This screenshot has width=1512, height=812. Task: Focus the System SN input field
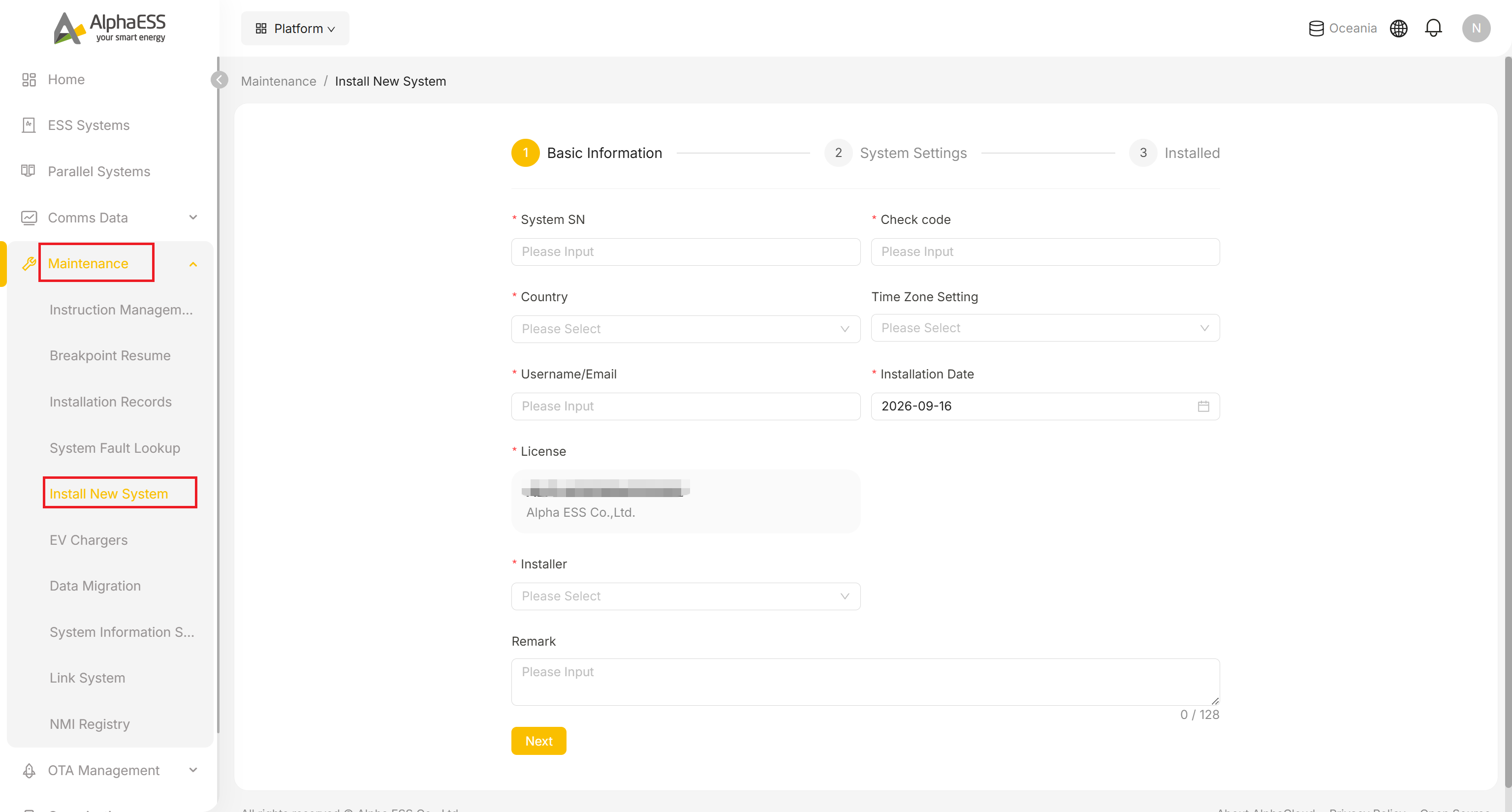click(686, 251)
